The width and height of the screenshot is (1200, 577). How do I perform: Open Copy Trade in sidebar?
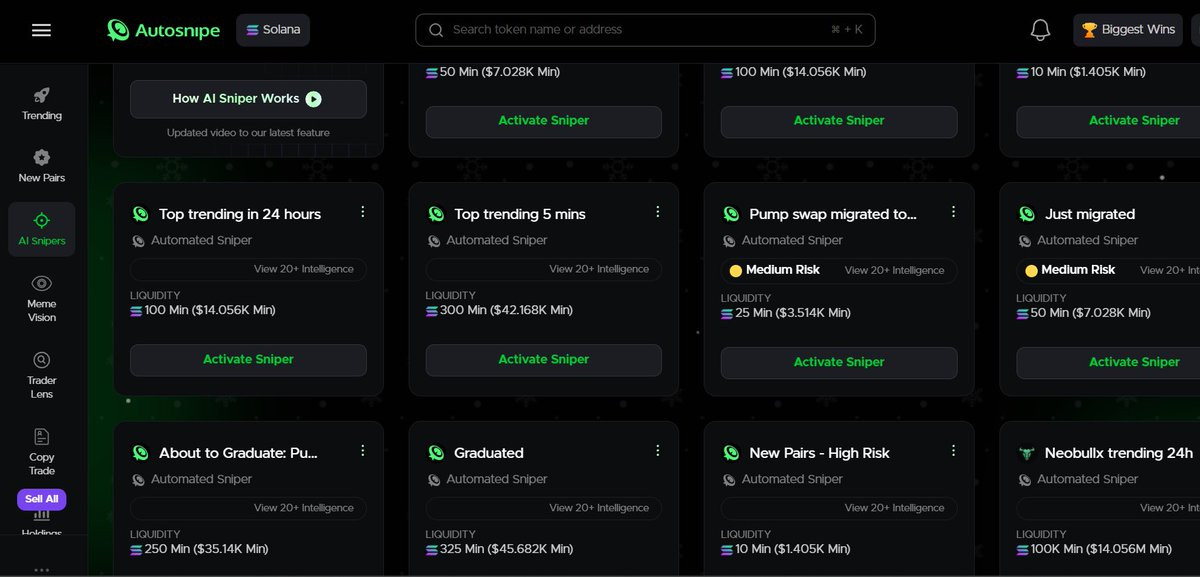pyautogui.click(x=42, y=450)
